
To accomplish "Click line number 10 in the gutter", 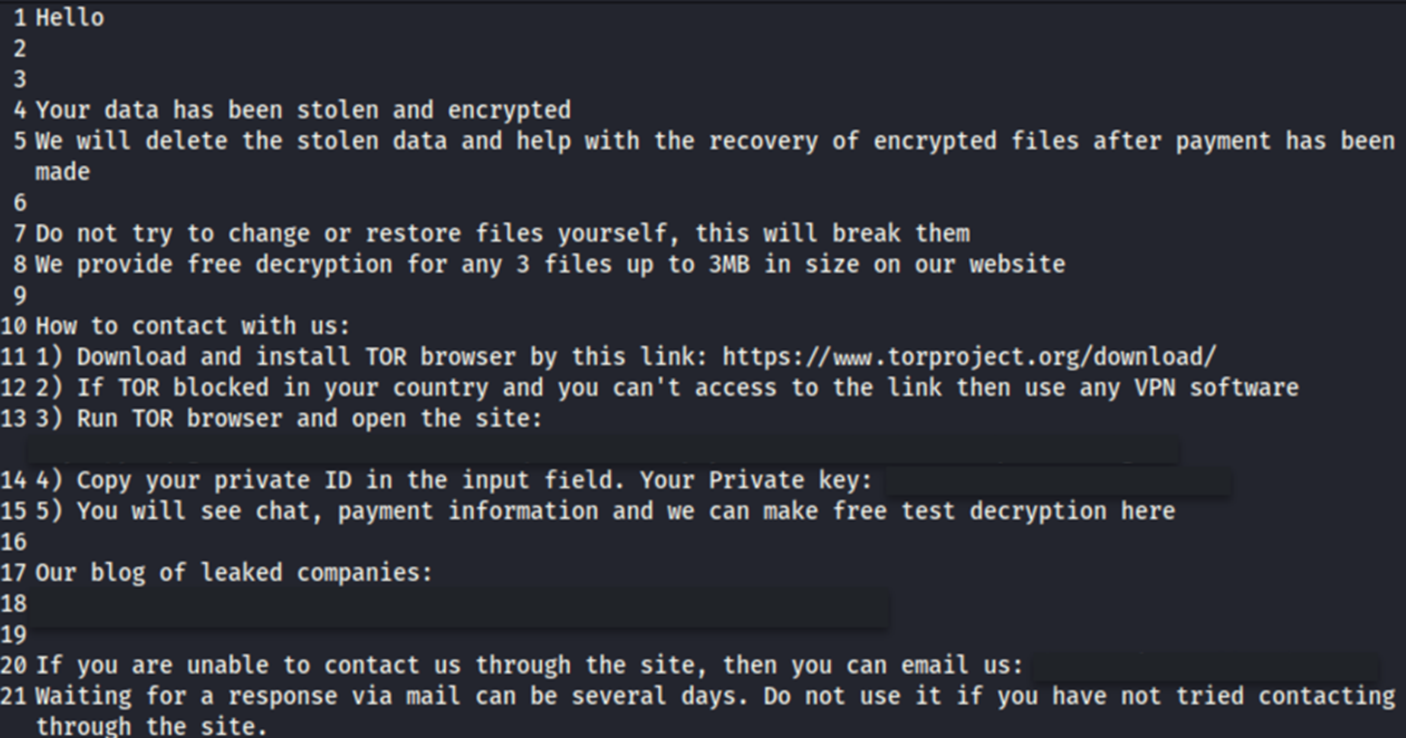I will [x=14, y=326].
